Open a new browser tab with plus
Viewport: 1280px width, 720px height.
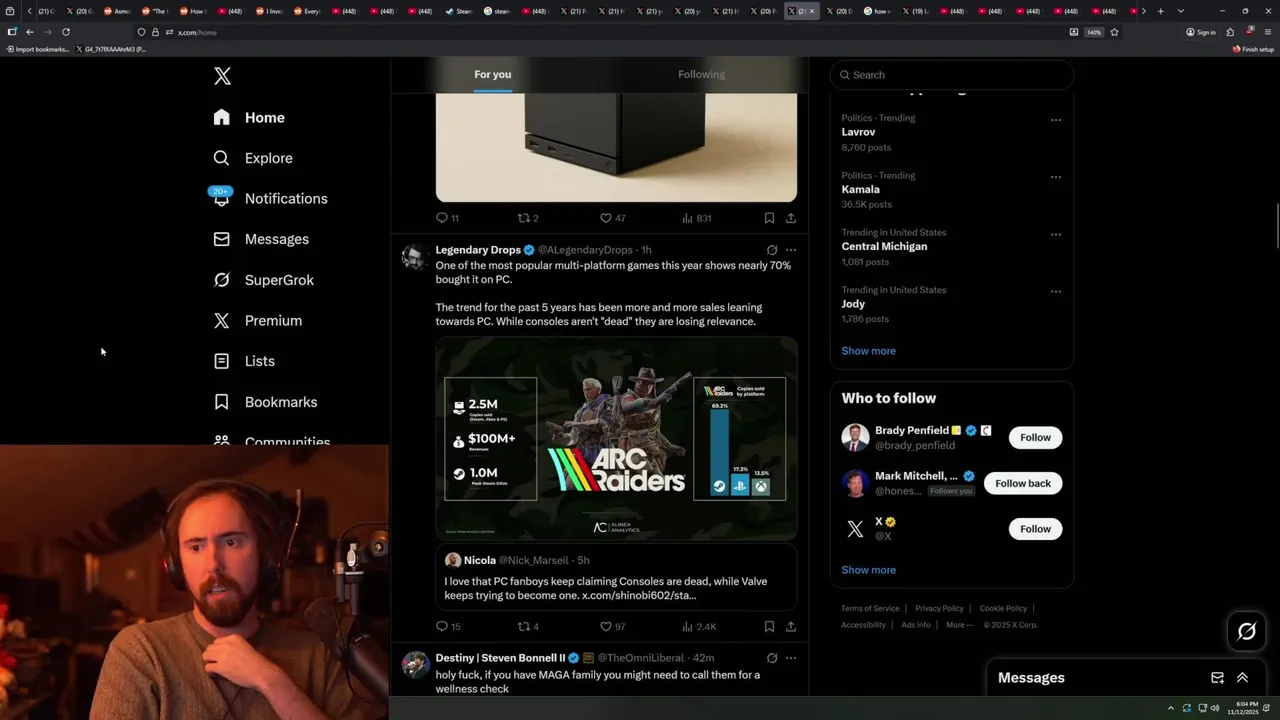1160,11
